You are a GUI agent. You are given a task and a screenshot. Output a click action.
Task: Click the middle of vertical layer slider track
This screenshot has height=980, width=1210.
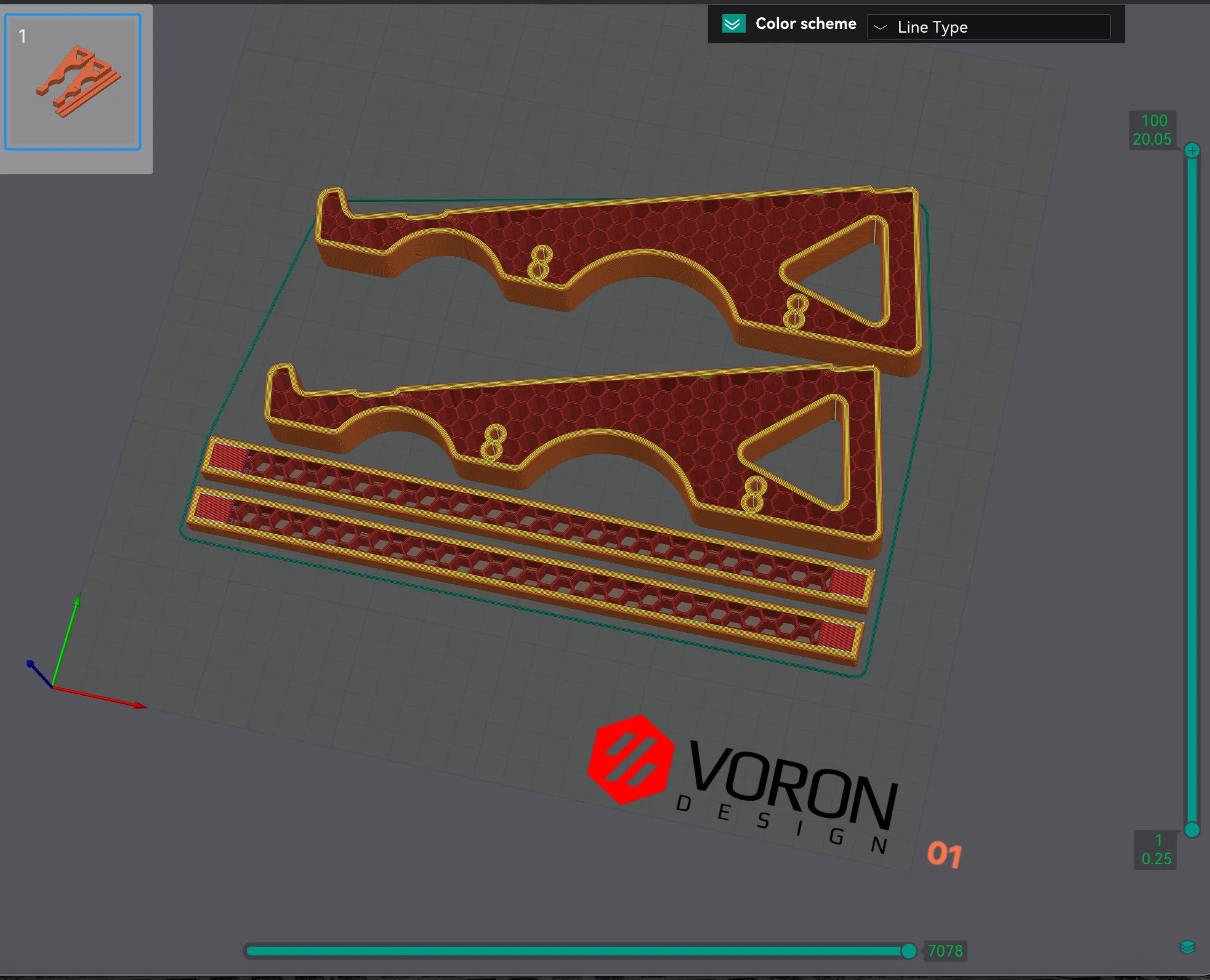[x=1192, y=490]
